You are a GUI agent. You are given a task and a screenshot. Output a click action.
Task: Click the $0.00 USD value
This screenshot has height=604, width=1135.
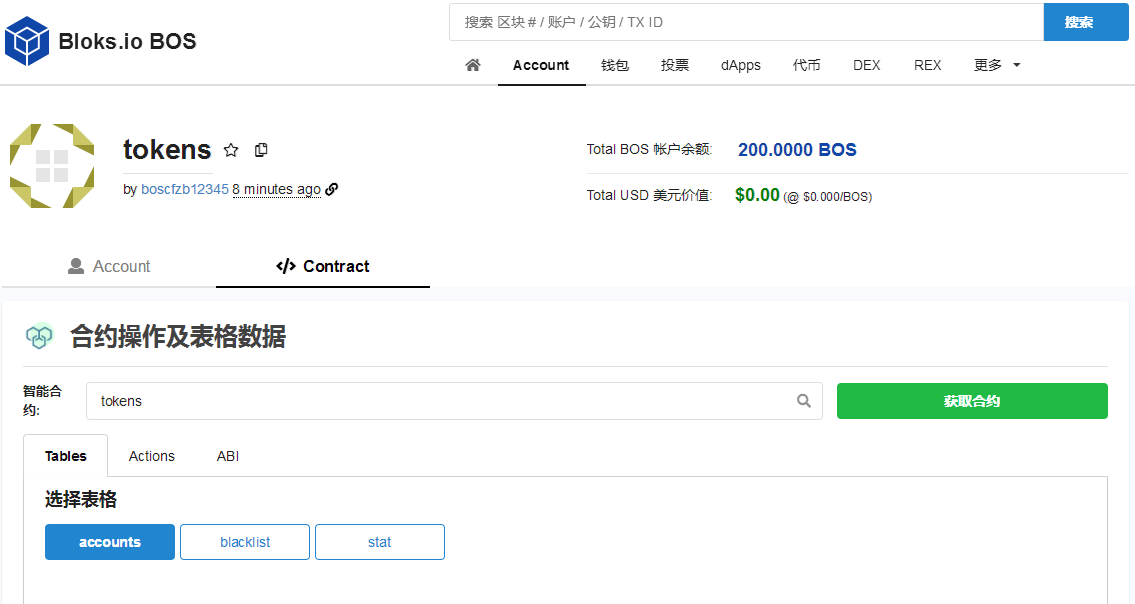pyautogui.click(x=757, y=195)
